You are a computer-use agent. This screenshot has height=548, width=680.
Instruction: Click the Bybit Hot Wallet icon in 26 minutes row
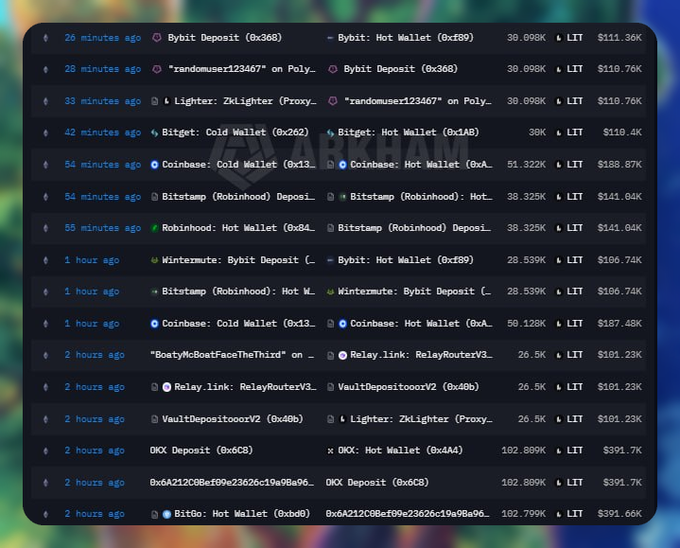tap(330, 38)
